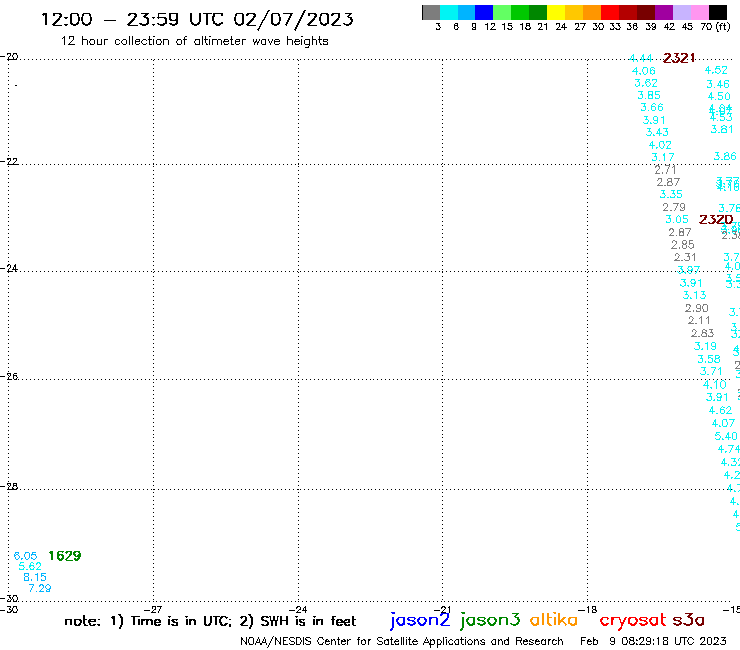The width and height of the screenshot is (740, 650).
Task: Click the wave height value 8.15
Action: pyautogui.click(x=35, y=577)
